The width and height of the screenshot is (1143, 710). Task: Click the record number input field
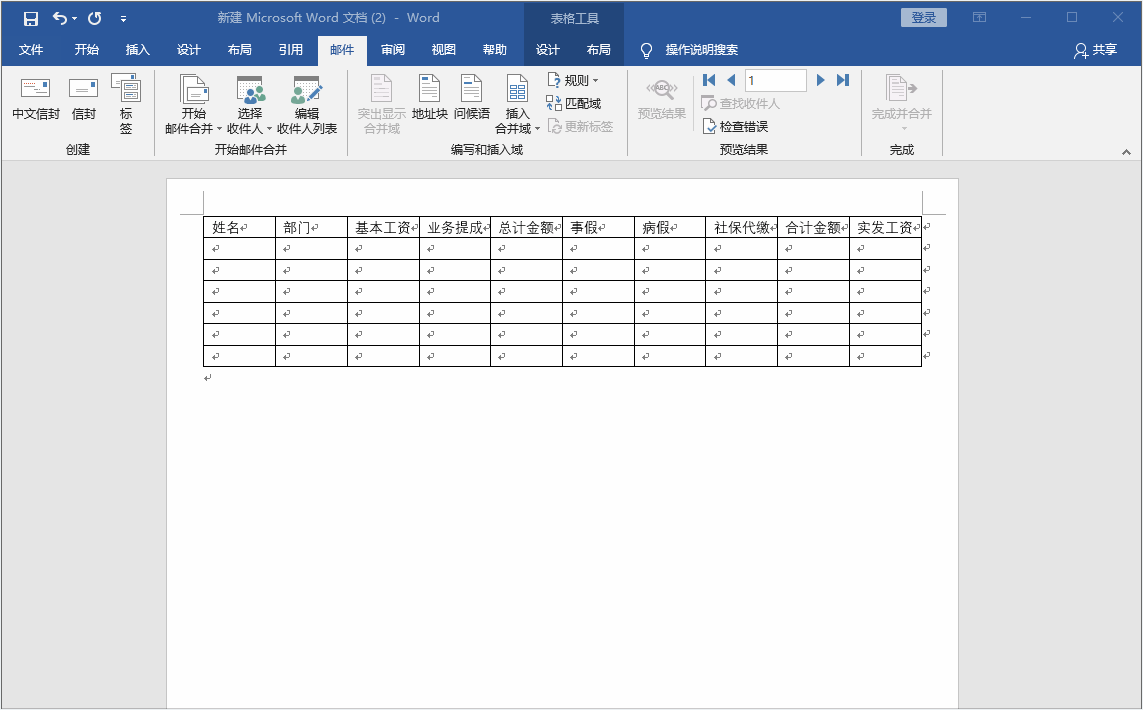[775, 80]
